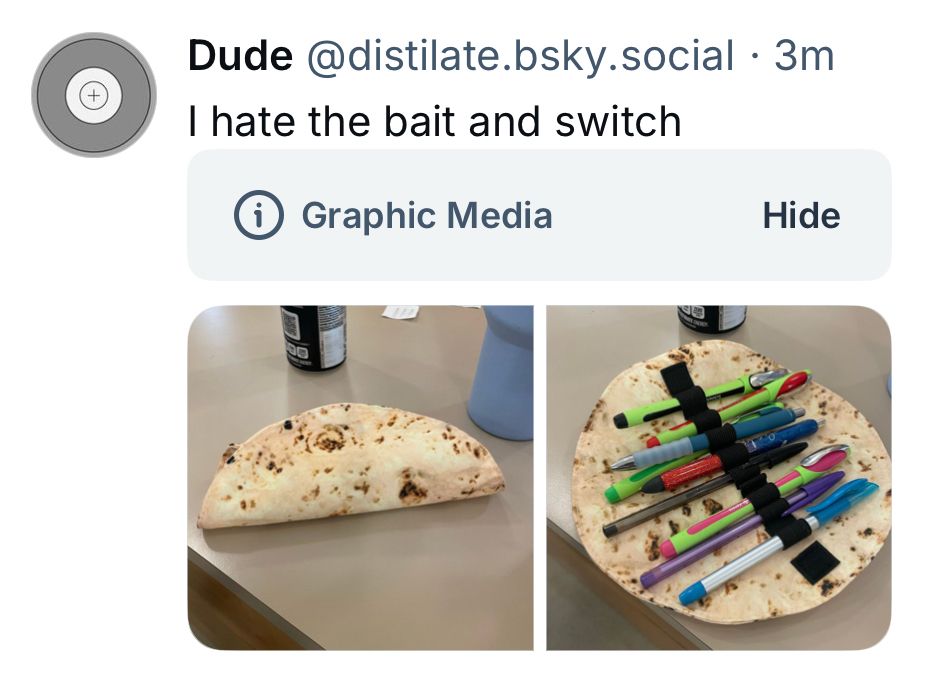Screen dimensions: 937x673
Task: Open the "3m" post timestamp
Action: tap(804, 56)
